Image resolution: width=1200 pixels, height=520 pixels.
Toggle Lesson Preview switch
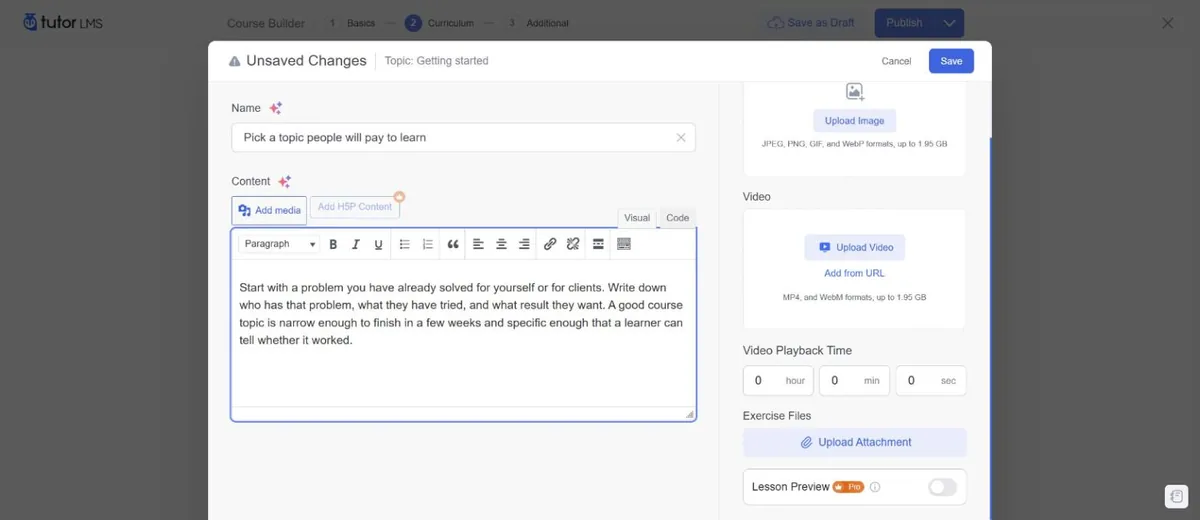(942, 487)
